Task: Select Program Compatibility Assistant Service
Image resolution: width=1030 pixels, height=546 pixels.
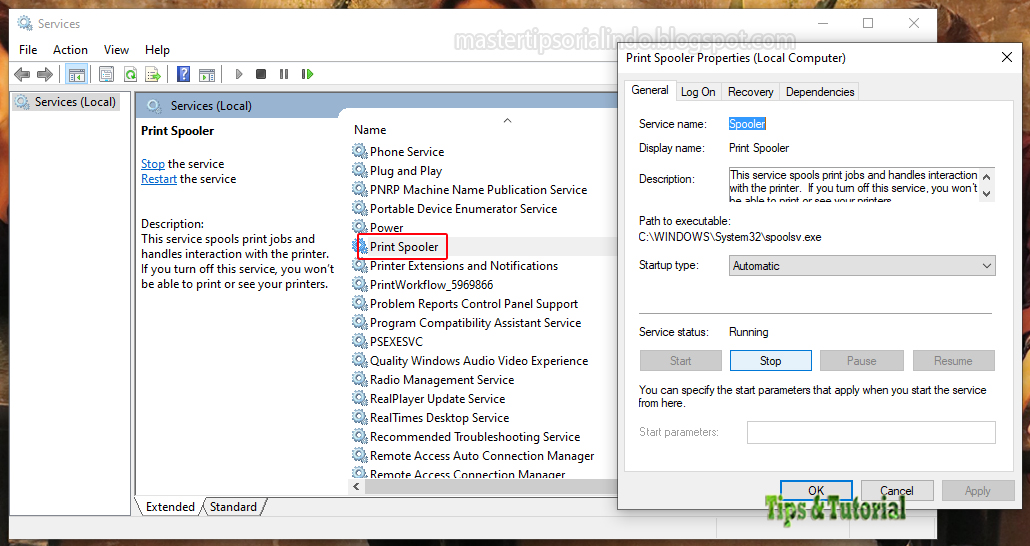Action: [476, 323]
